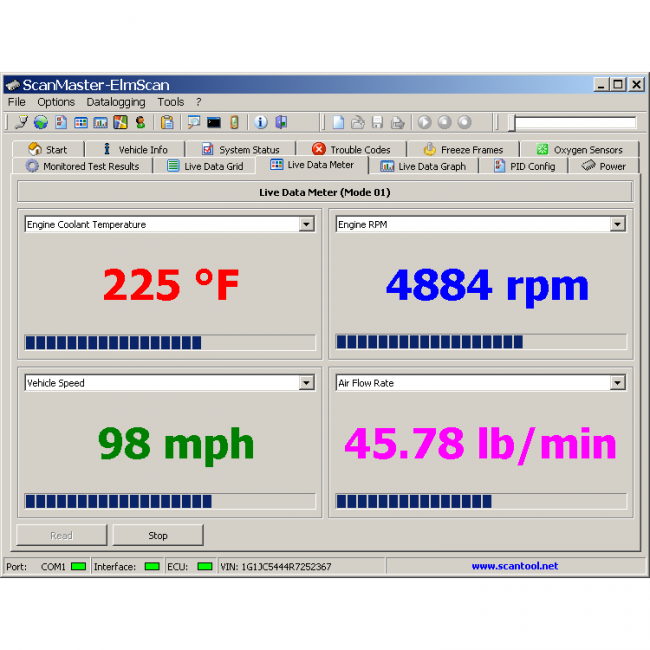Click the connect plug icon in toolbar

21,123
